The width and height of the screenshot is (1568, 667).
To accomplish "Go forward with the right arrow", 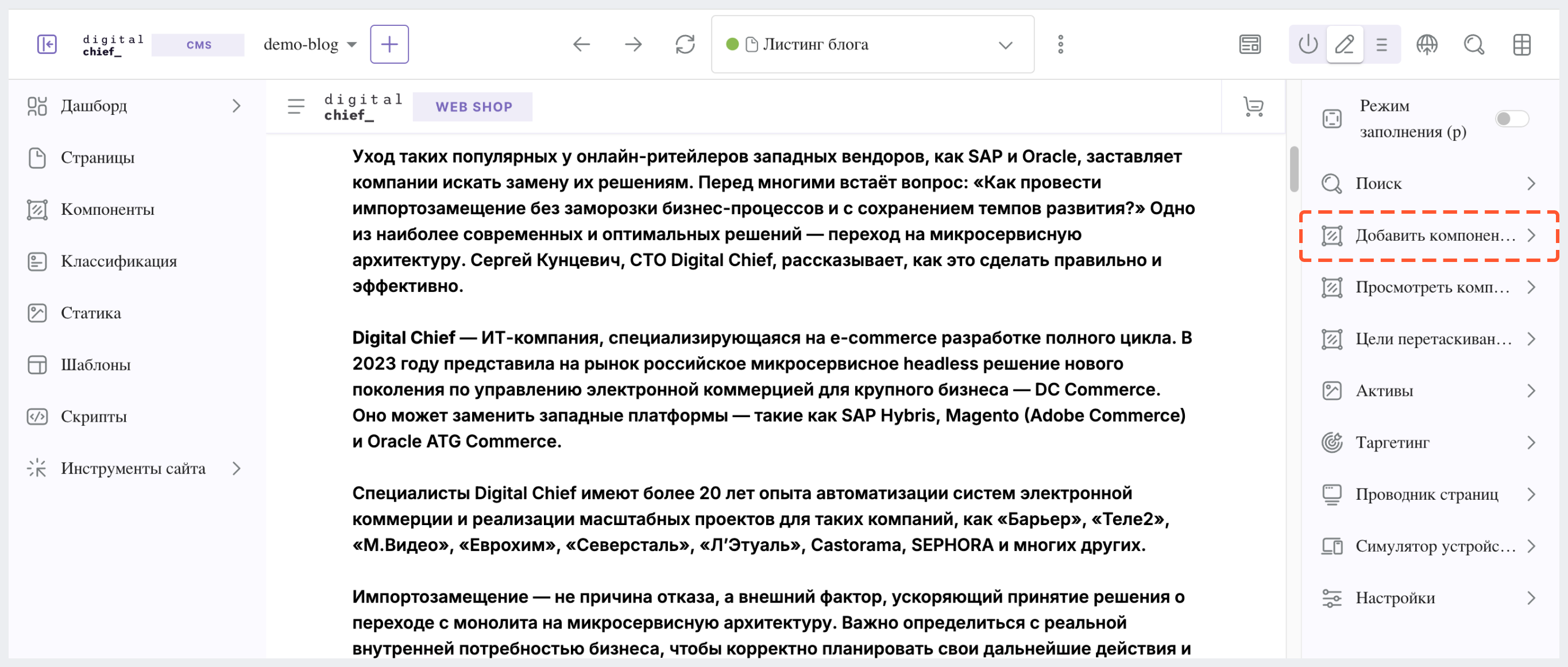I will [633, 44].
